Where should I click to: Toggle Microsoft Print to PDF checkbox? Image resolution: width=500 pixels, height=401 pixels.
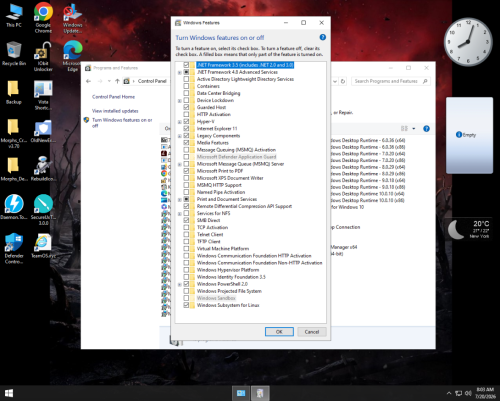pyautogui.click(x=186, y=171)
